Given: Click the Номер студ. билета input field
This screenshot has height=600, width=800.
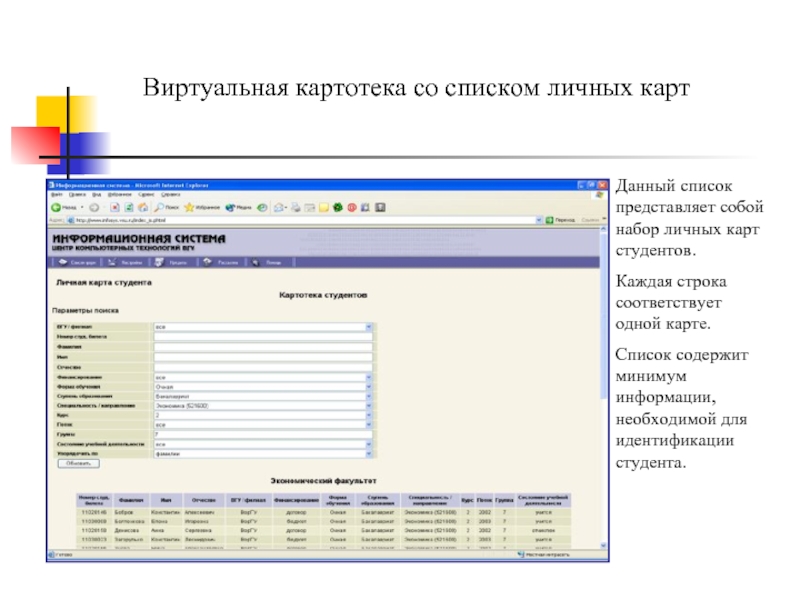Looking at the screenshot, I should [262, 337].
